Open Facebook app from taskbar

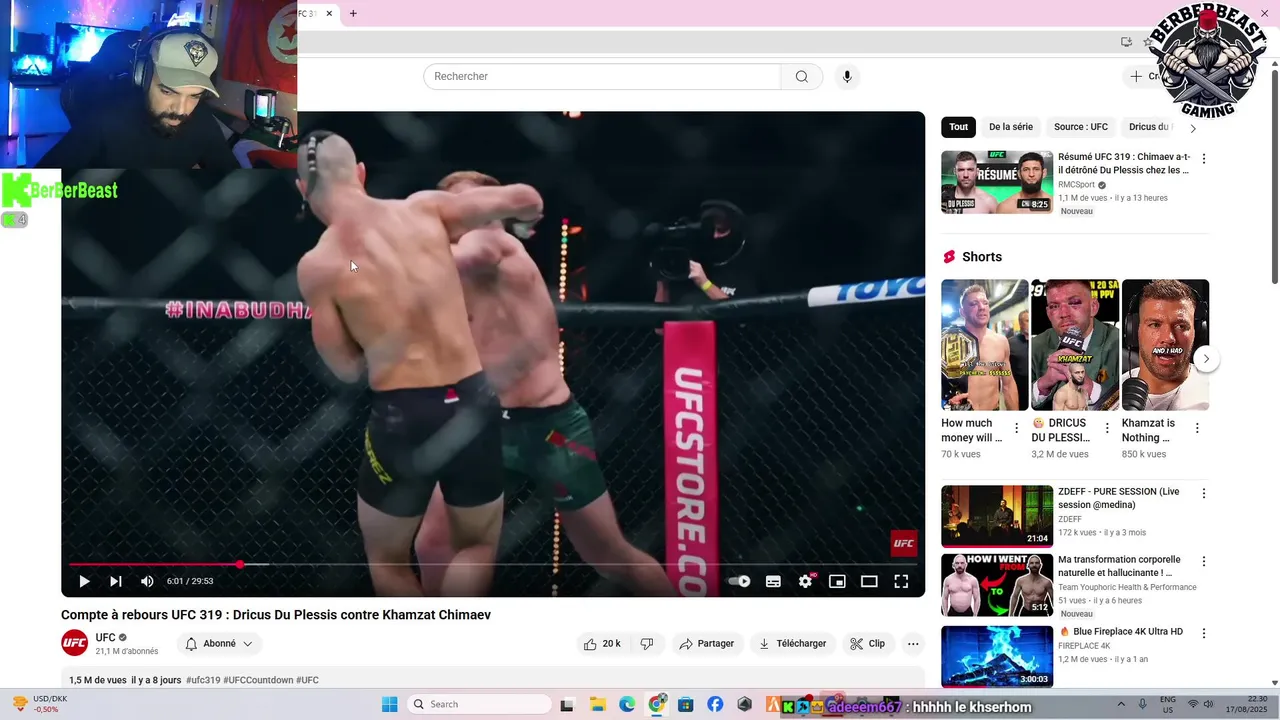point(715,704)
